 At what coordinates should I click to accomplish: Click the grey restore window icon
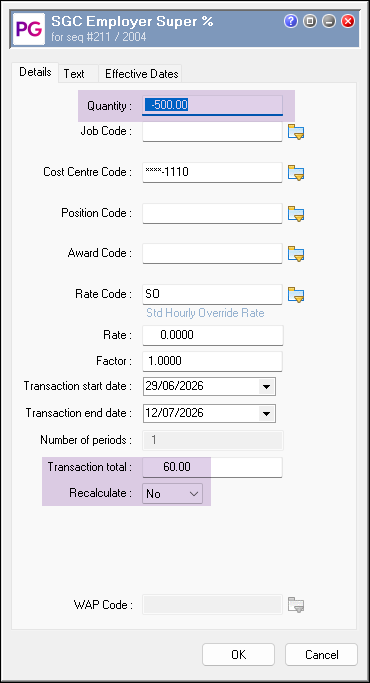[310, 21]
